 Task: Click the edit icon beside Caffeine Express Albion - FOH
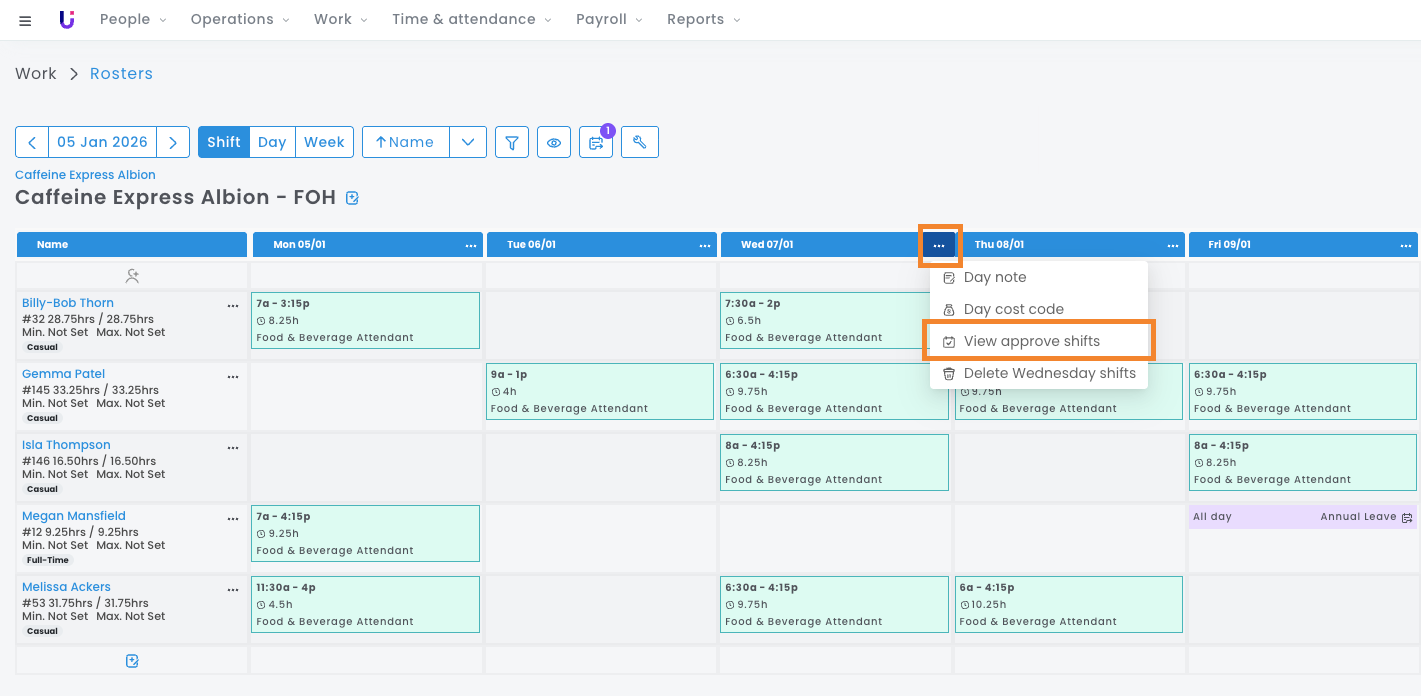point(352,198)
